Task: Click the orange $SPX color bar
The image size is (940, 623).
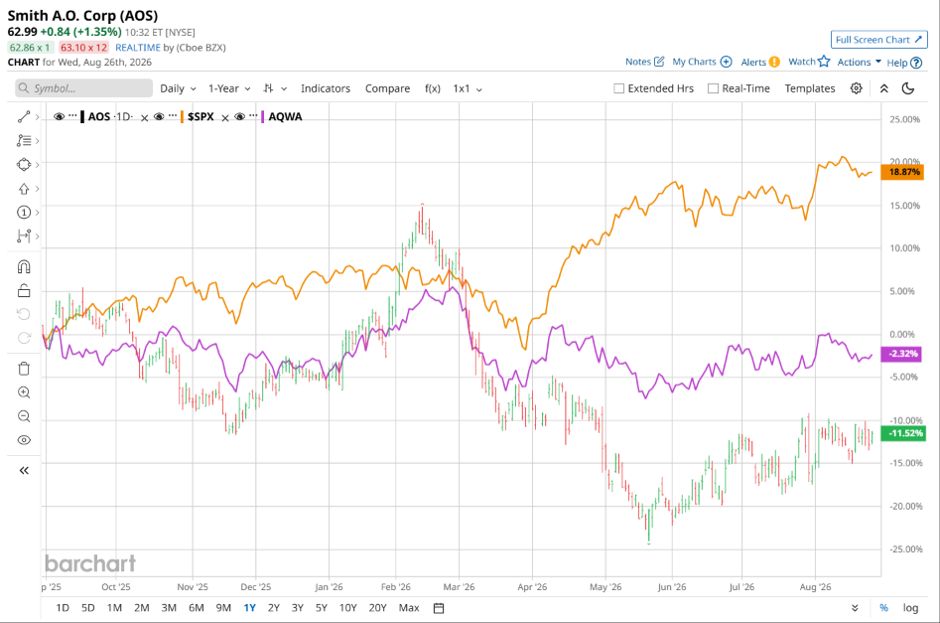Action: tap(182, 116)
